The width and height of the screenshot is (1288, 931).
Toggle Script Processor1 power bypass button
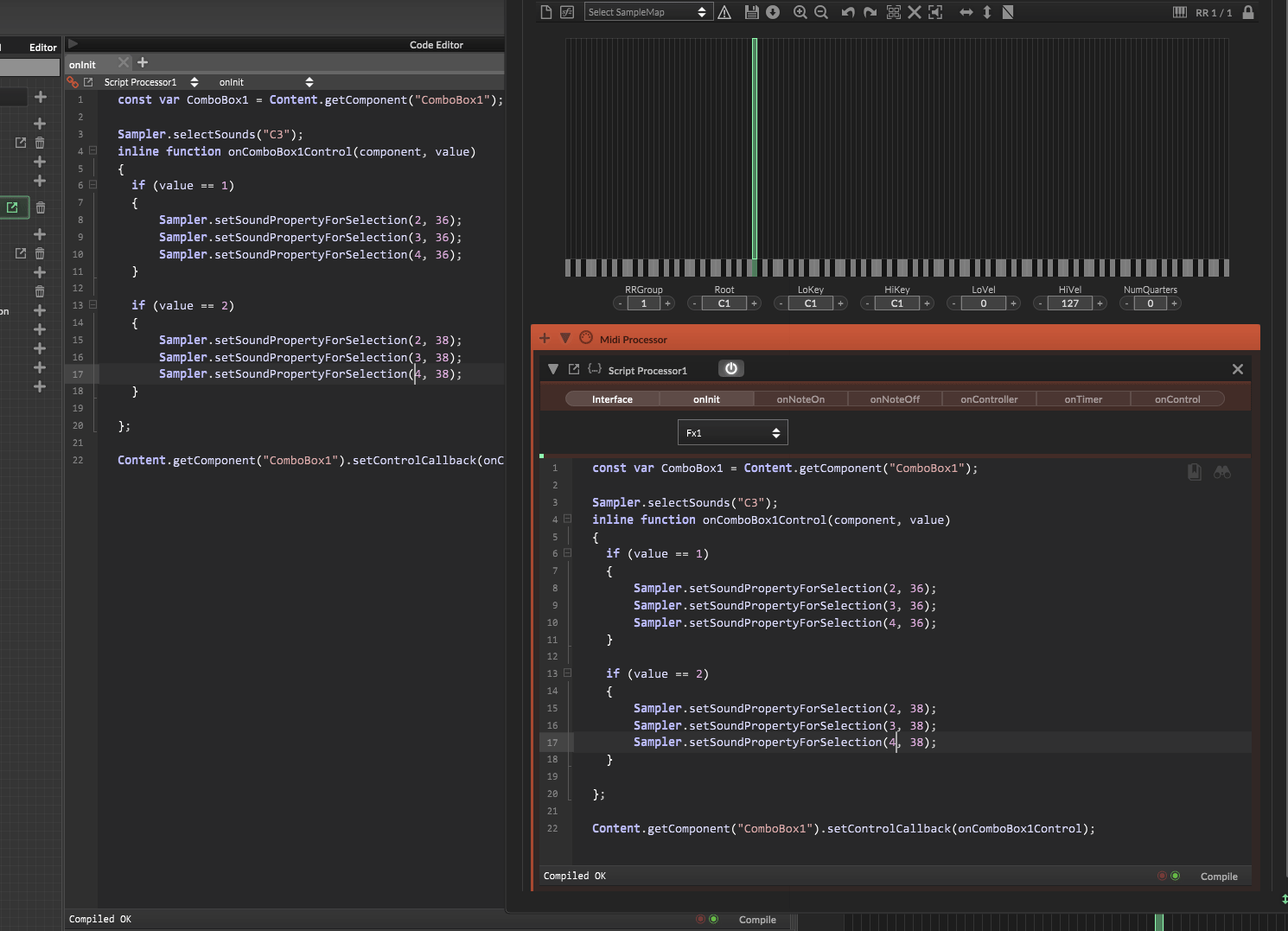(x=730, y=369)
